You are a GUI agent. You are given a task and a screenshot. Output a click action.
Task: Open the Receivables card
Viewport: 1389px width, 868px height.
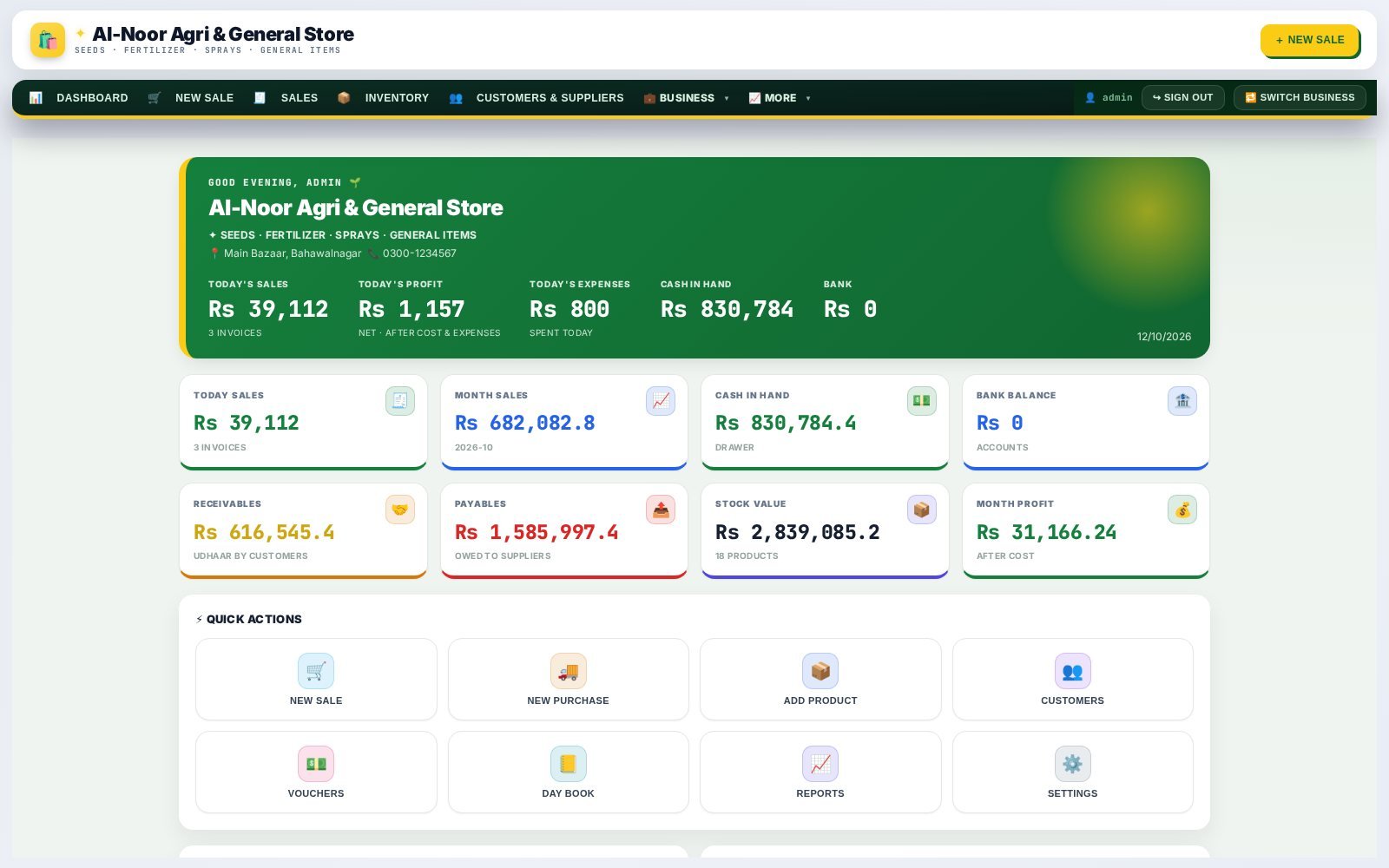303,530
